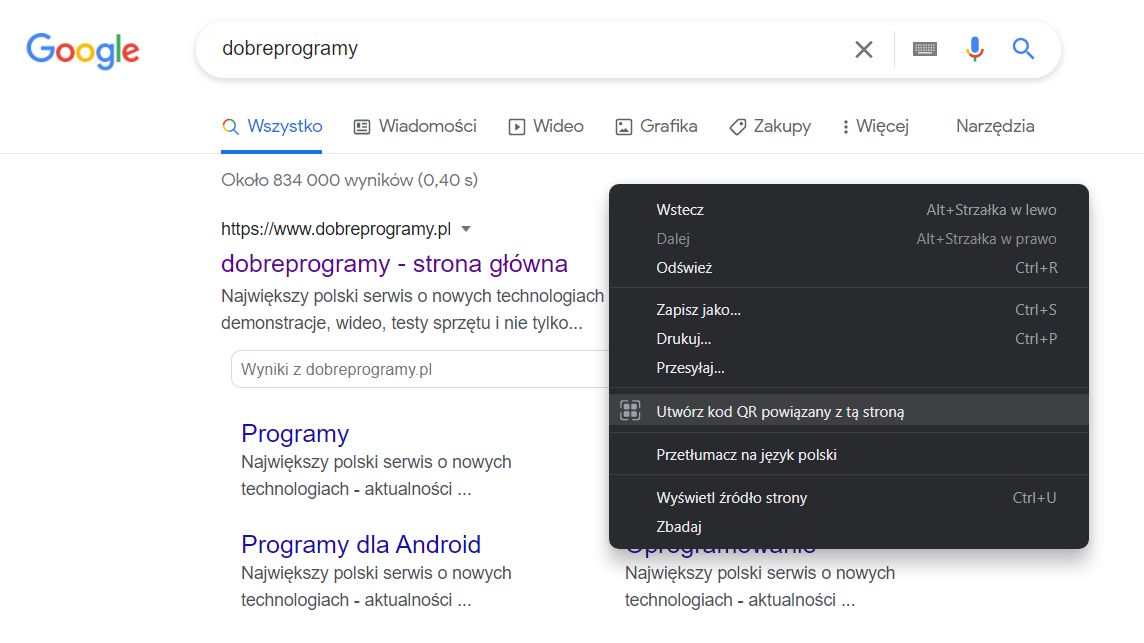1144x643 pixels.
Task: Start voice search with the microphone icon
Action: [x=974, y=48]
